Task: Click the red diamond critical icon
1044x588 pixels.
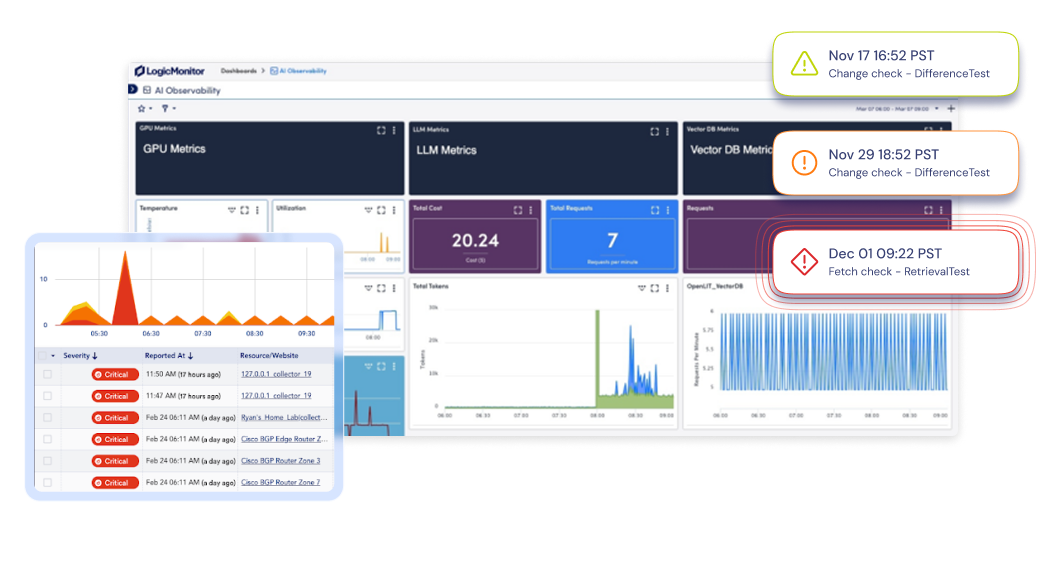Action: pos(804,262)
